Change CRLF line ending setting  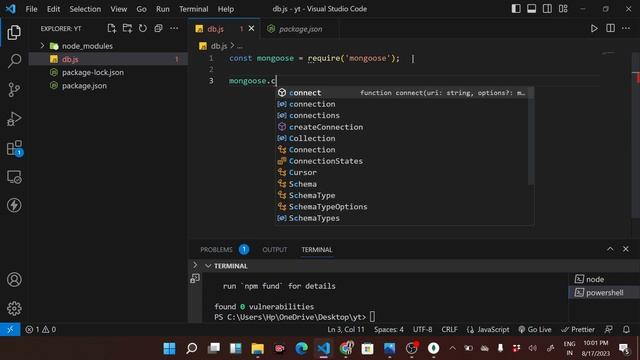(x=449, y=329)
